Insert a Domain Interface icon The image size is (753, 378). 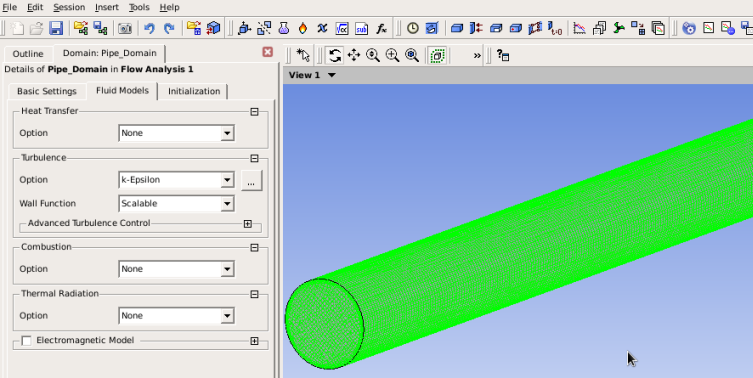(x=535, y=28)
